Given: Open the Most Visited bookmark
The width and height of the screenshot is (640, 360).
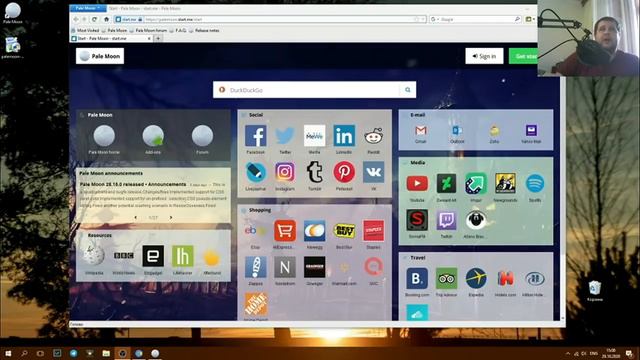Looking at the screenshot, I should [85, 30].
